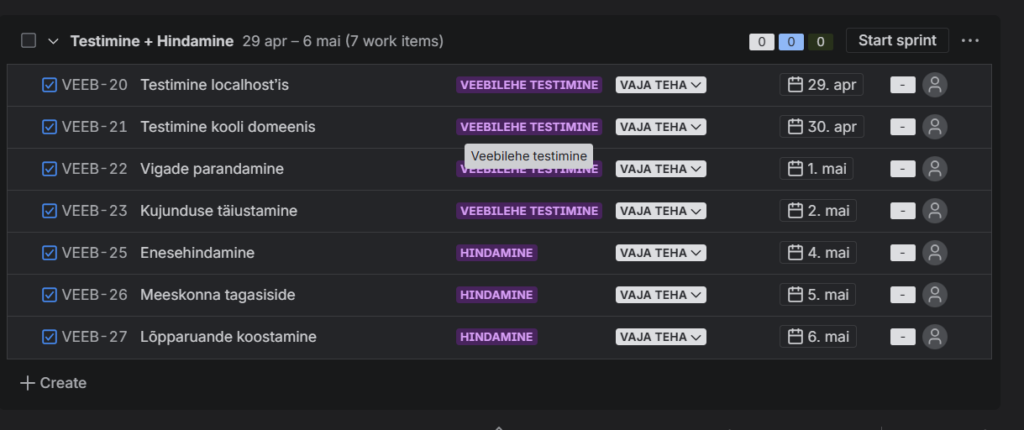Open the status dropdown for Meeskonna tagasiside
Screen dimensions: 1024x430
661,295
